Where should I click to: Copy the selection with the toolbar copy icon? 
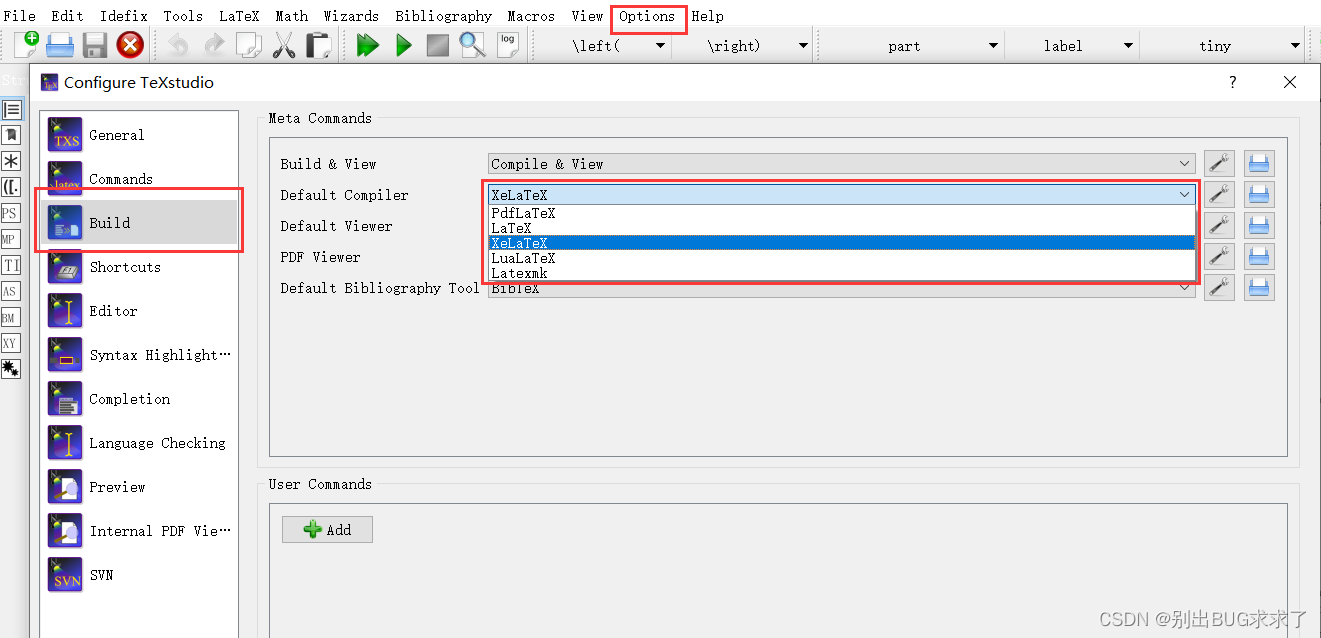248,44
